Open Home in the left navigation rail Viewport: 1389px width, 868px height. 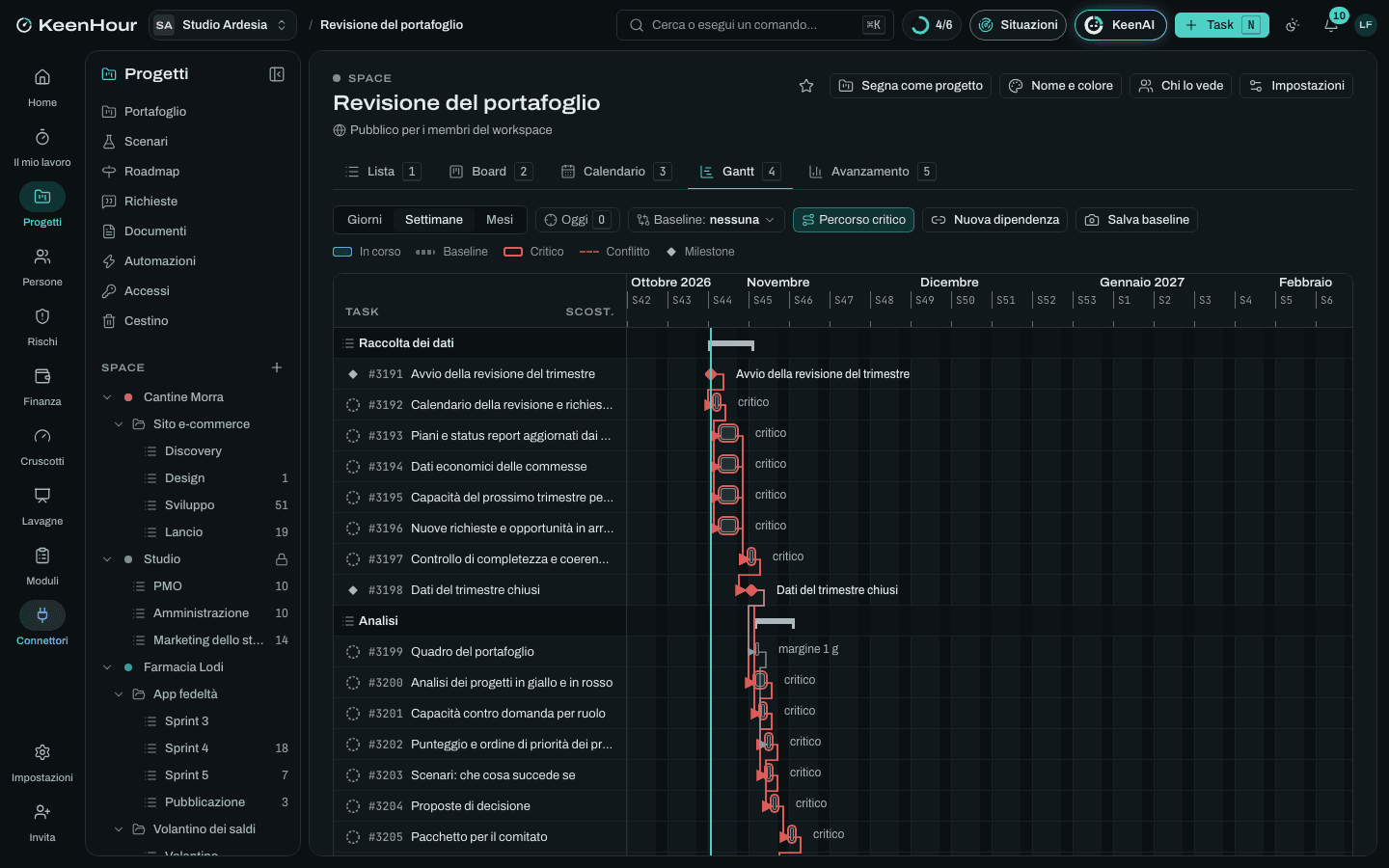pyautogui.click(x=42, y=88)
